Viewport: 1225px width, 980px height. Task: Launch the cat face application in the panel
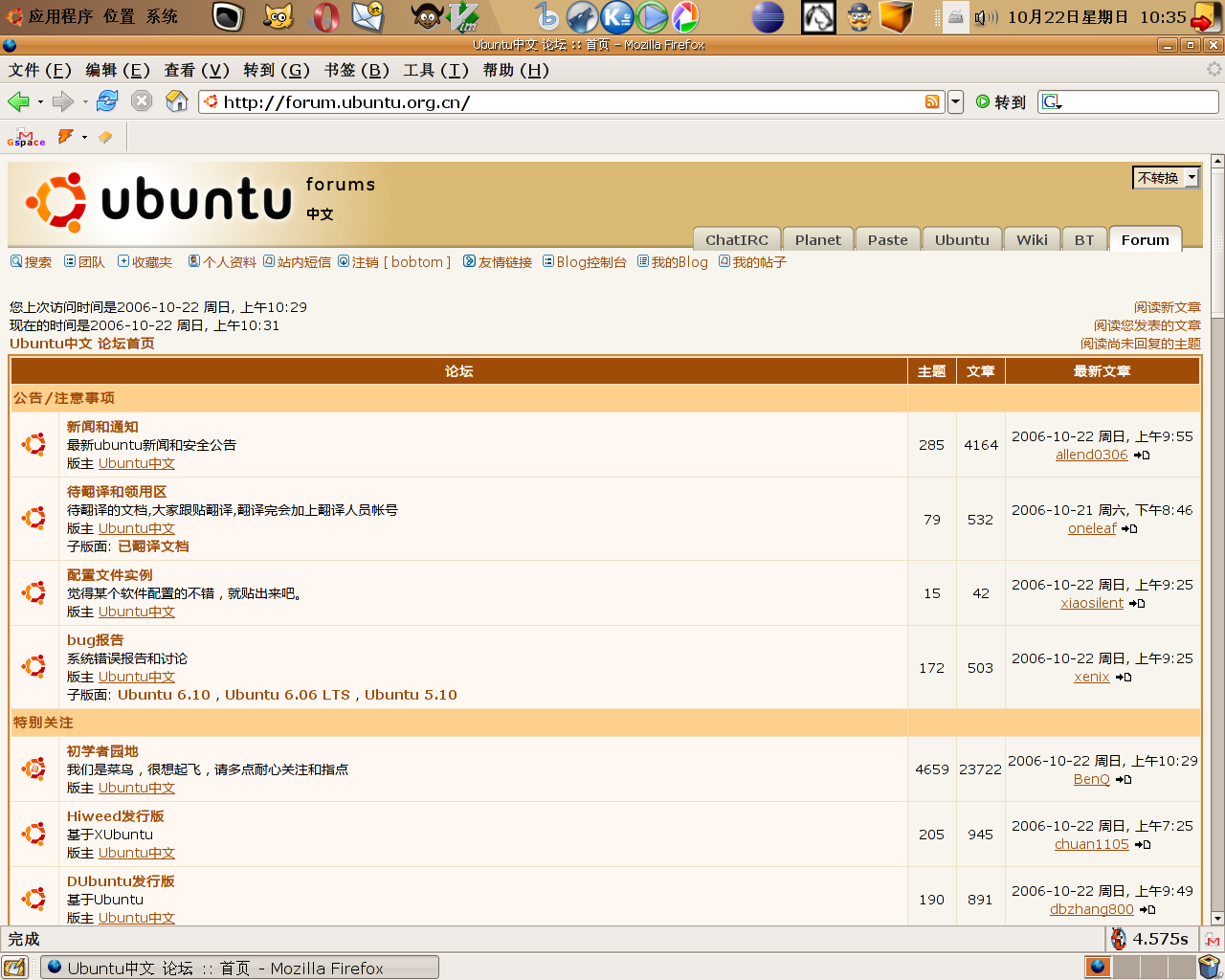(x=278, y=17)
